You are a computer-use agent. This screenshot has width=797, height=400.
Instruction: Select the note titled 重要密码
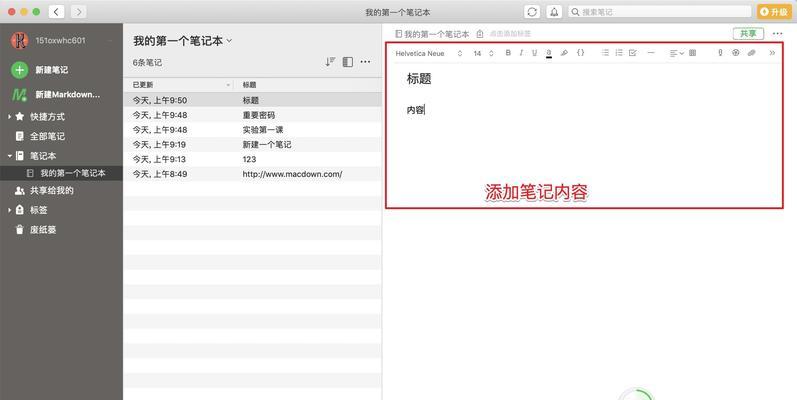coord(253,115)
